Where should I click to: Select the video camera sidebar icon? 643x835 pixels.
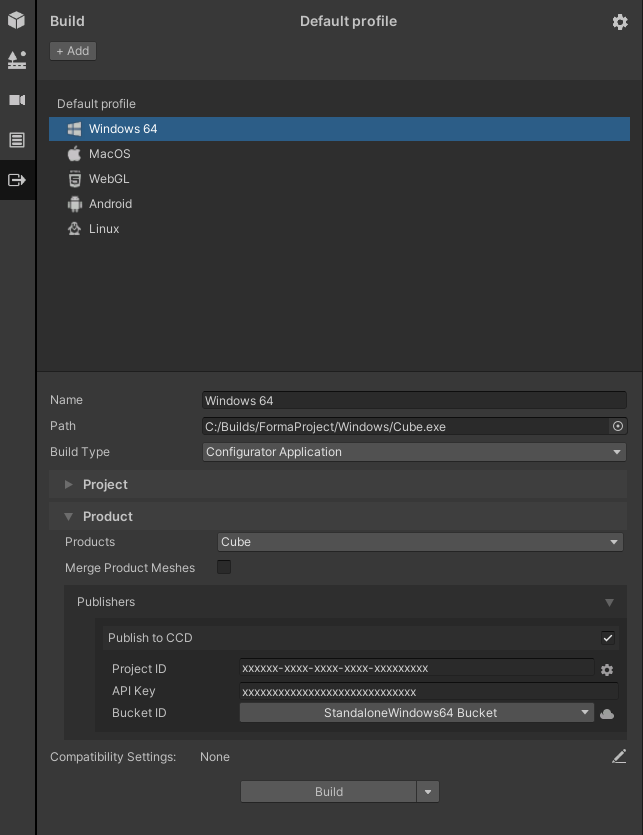pos(17,100)
